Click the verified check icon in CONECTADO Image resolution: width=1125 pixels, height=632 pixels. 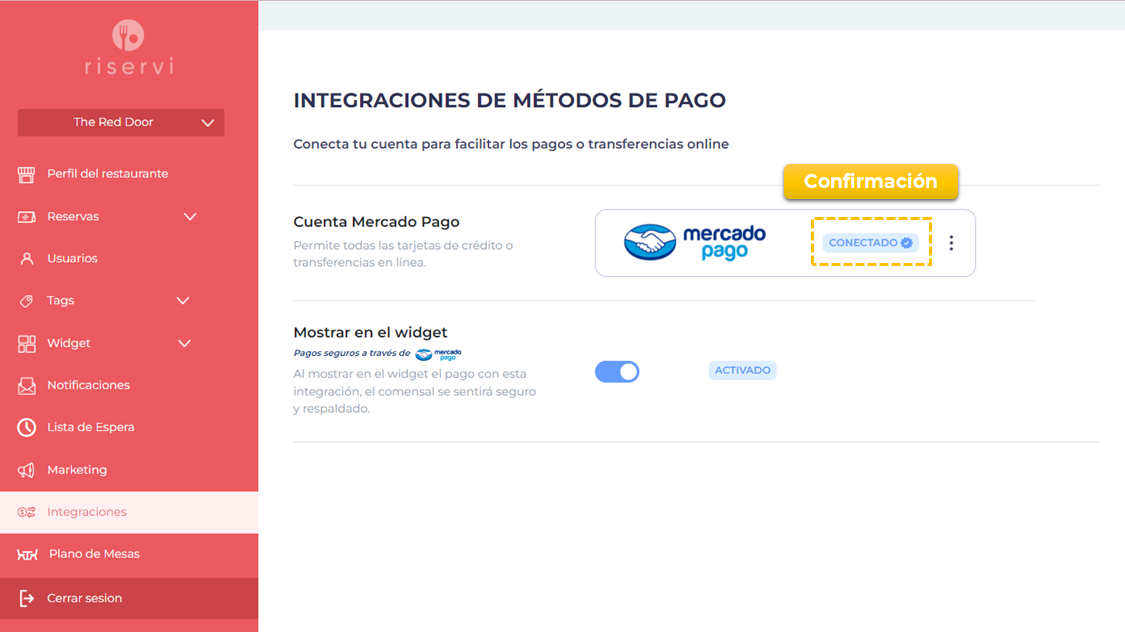(x=907, y=243)
